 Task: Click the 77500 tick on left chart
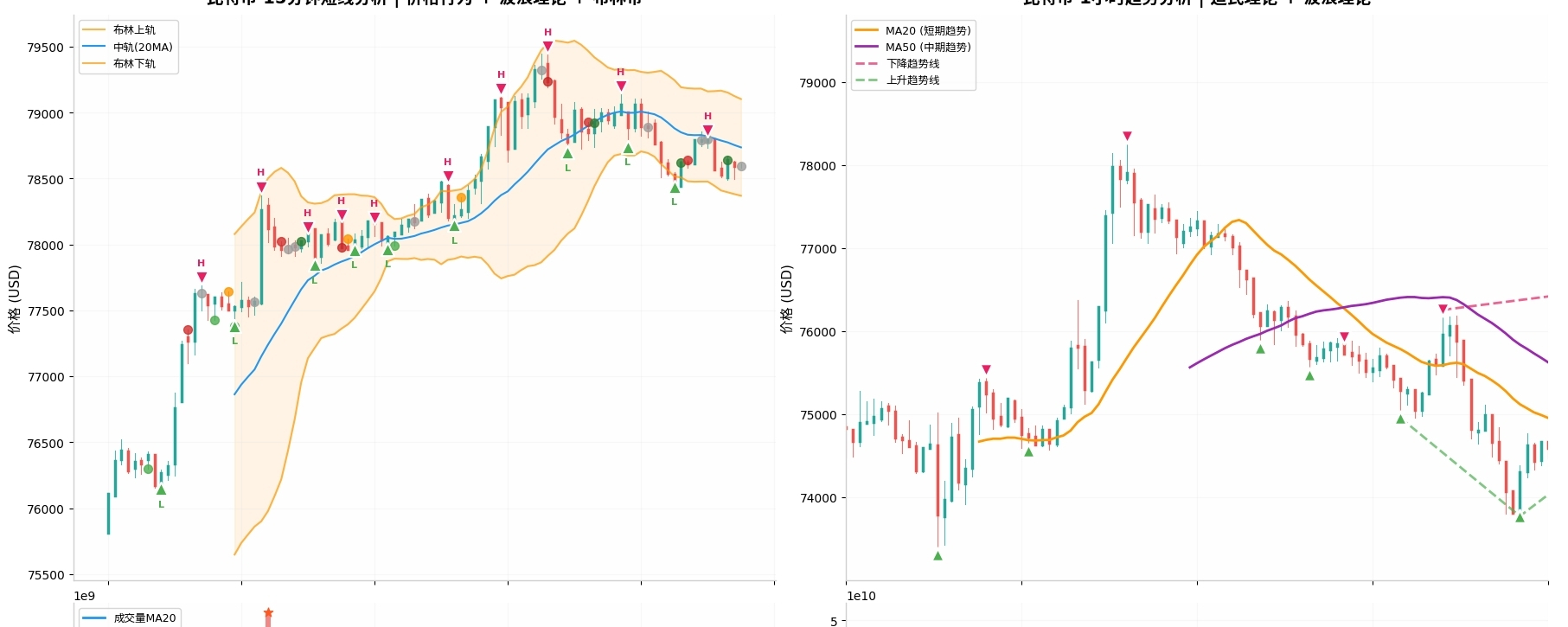pyautogui.click(x=46, y=311)
